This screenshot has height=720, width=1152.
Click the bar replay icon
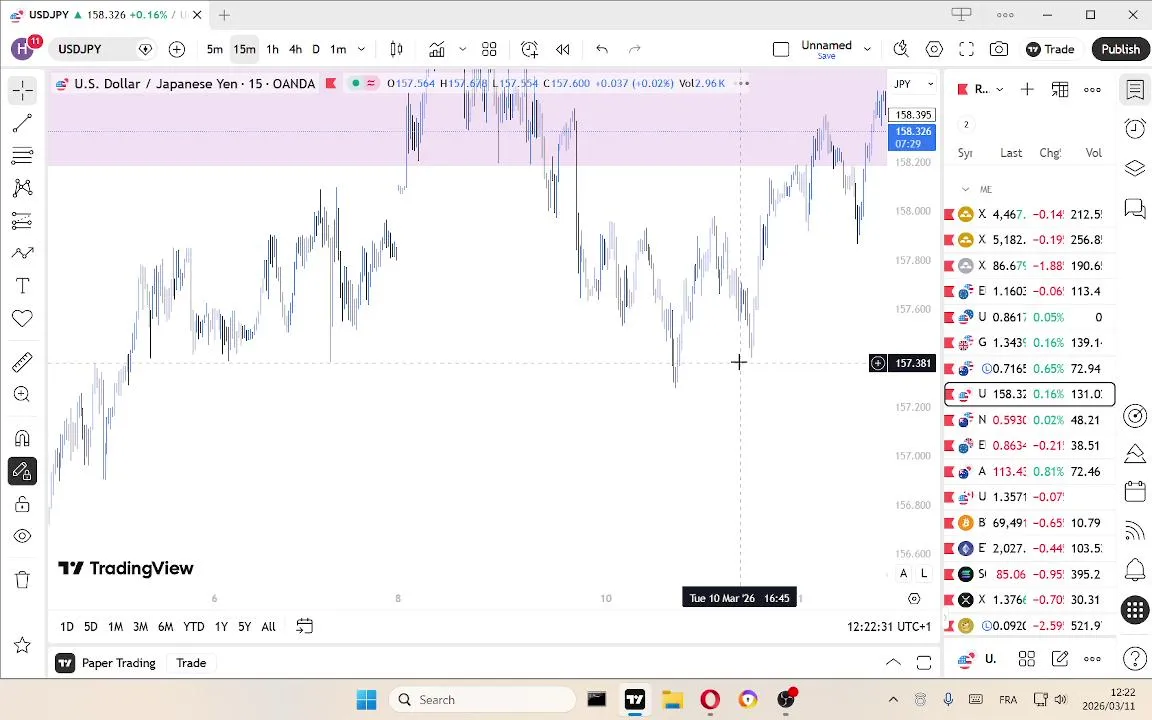click(563, 49)
